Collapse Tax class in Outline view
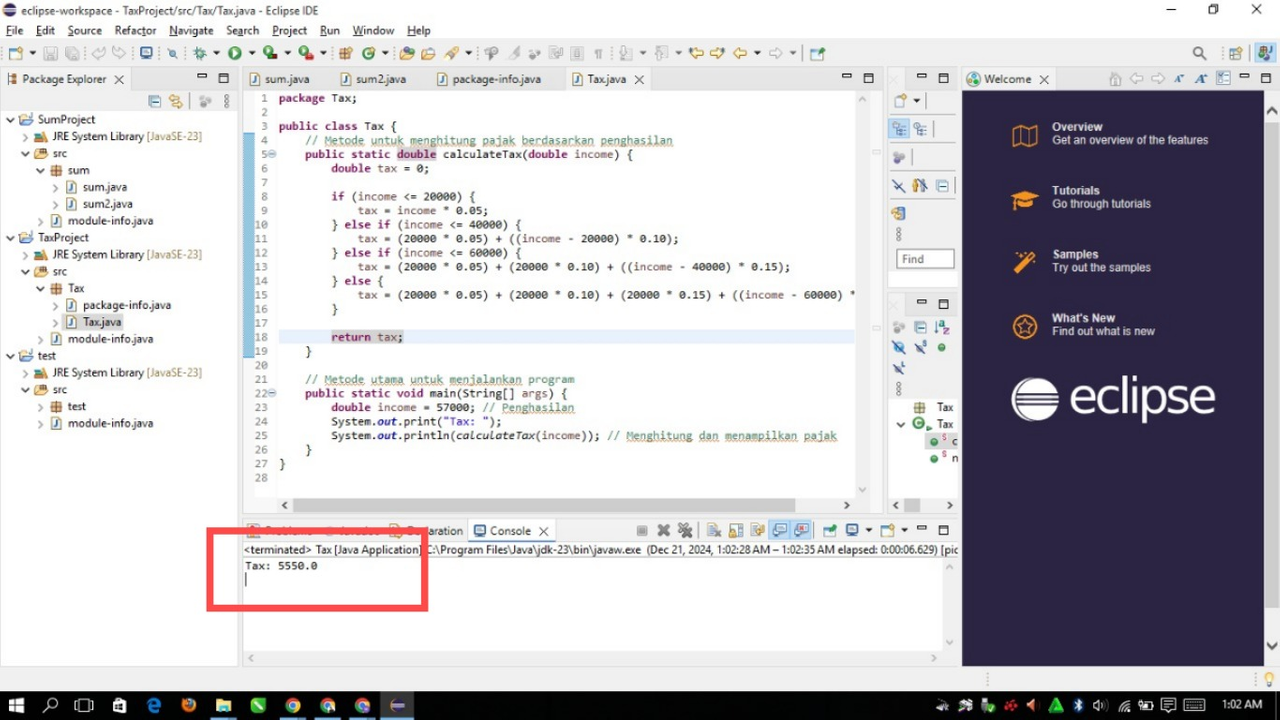This screenshot has height=720, width=1280. (901, 424)
